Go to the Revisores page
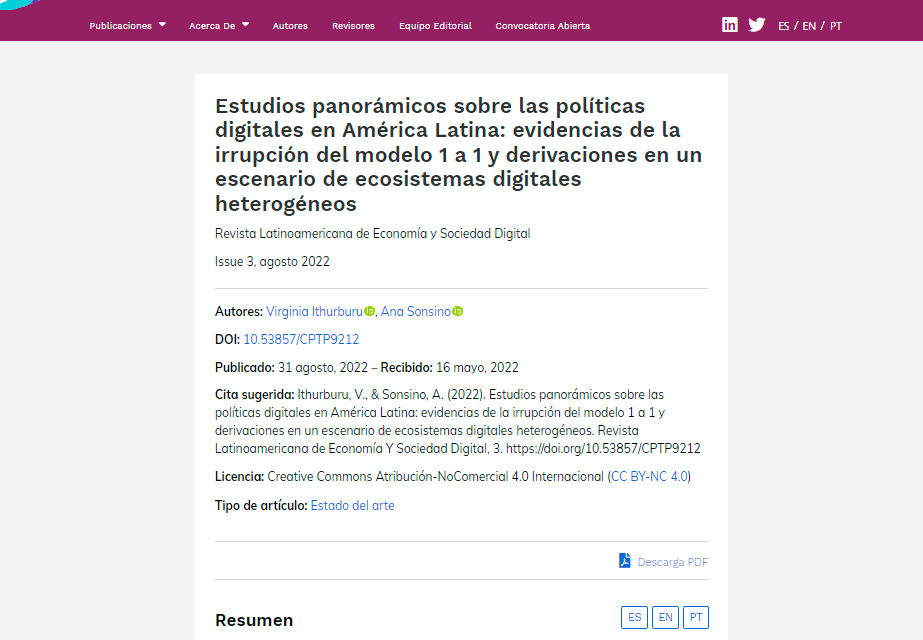The height and width of the screenshot is (640, 923). point(353,26)
